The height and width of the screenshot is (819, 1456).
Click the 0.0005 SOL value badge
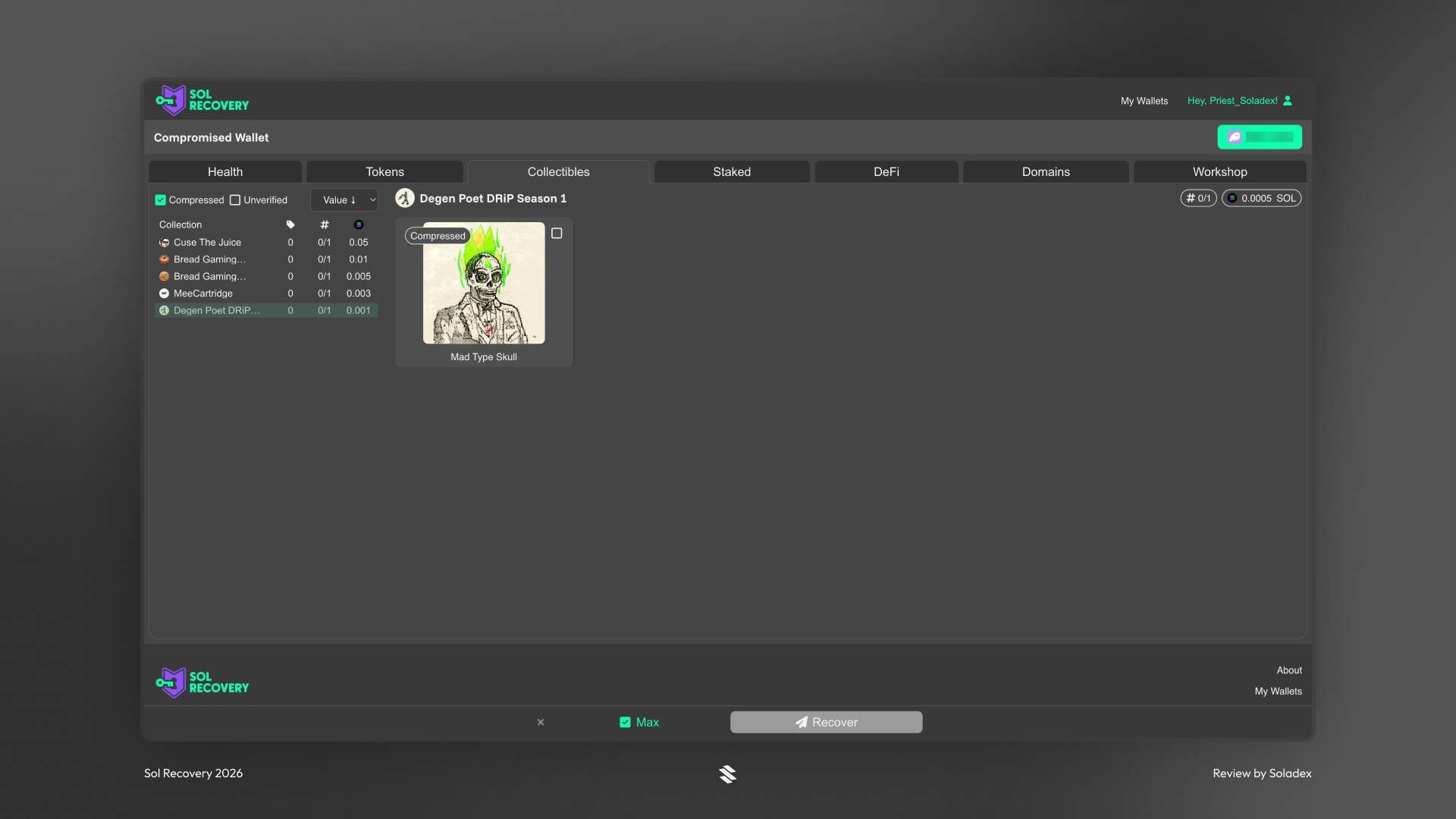pyautogui.click(x=1261, y=198)
